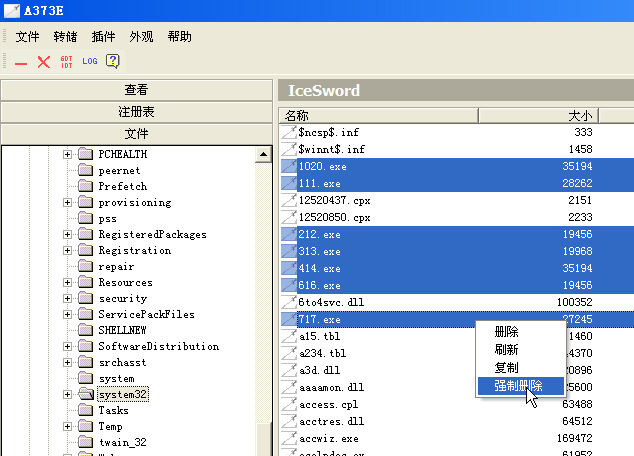Viewport: 634px width, 456px height.
Task: Expand the Registration folder node
Action: coord(68,251)
